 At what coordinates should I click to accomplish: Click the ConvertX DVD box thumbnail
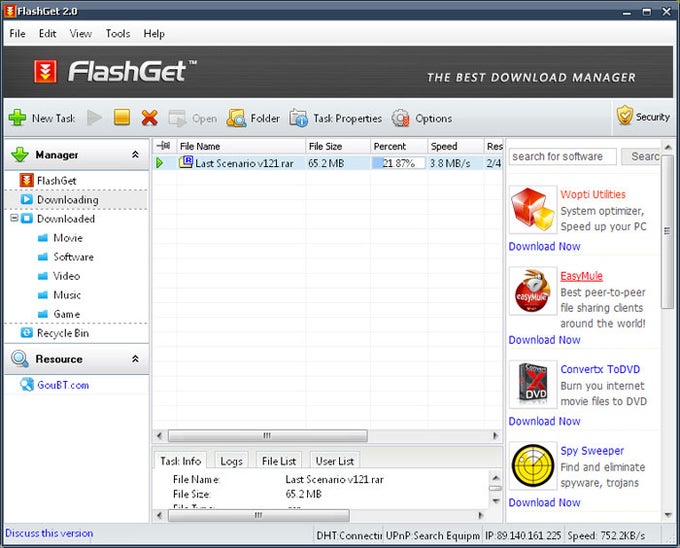pyautogui.click(x=533, y=384)
